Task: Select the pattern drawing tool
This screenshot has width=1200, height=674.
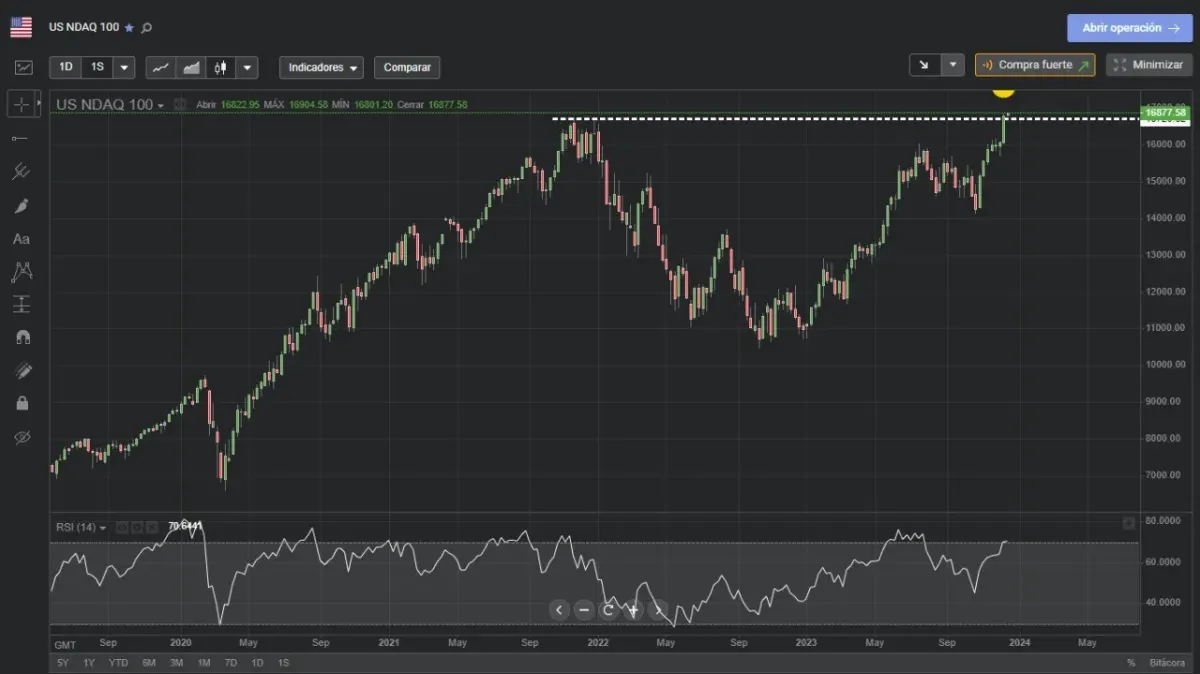Action: (21, 271)
